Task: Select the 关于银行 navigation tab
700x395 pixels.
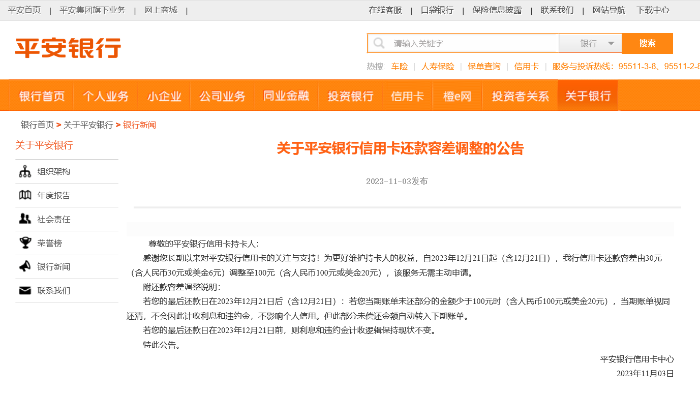Action: point(588,96)
